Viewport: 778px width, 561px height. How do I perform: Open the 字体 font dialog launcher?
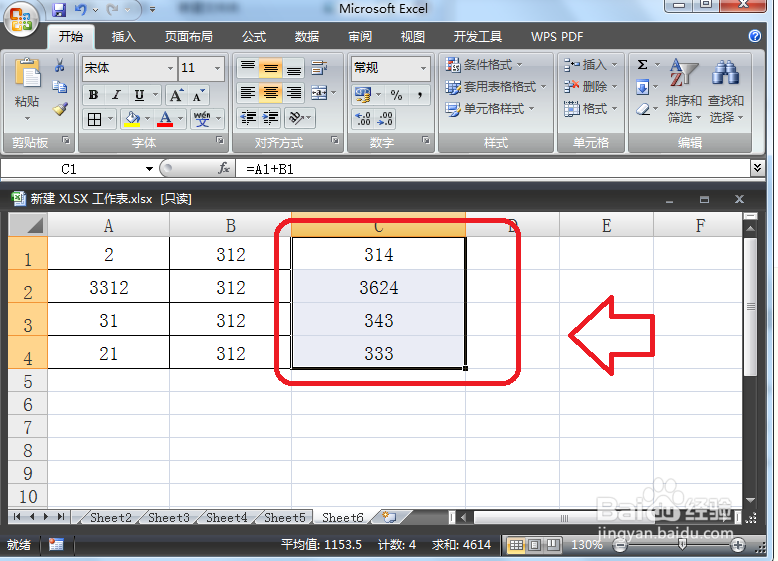coord(220,141)
